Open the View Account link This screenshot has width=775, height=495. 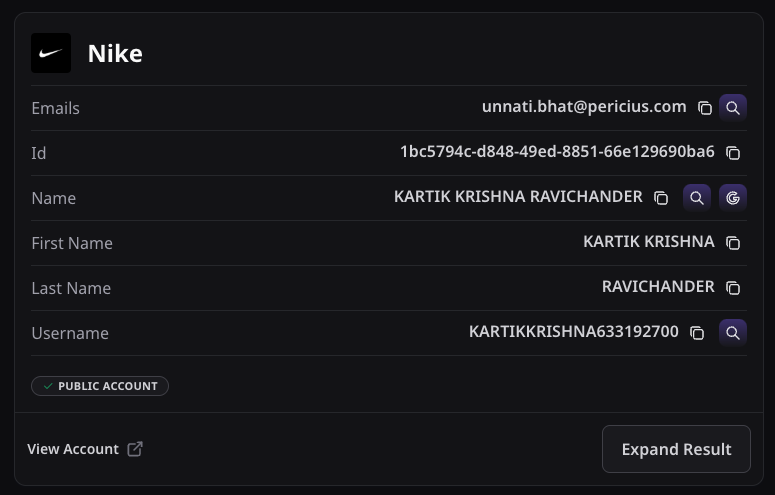[73, 449]
